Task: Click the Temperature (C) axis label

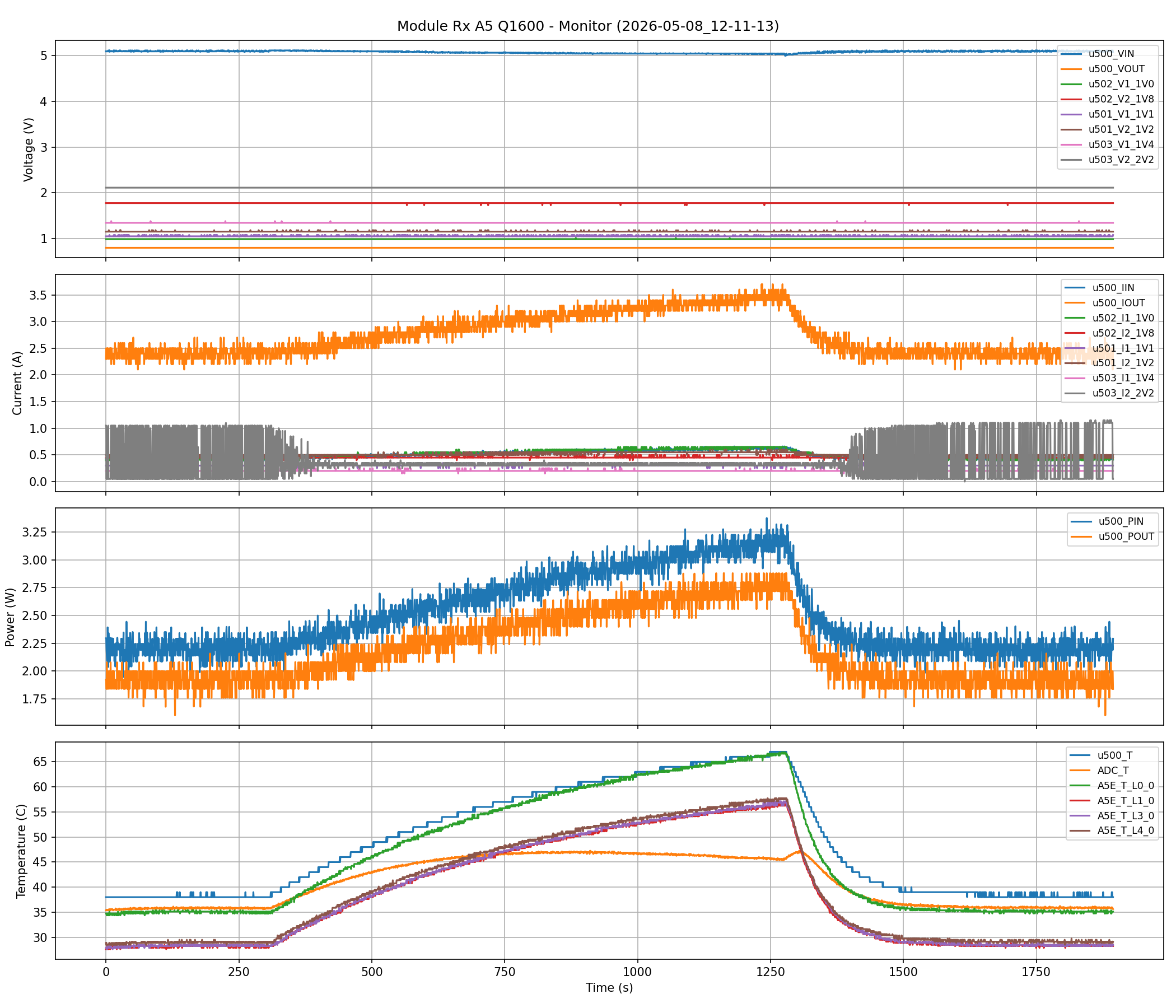Action: tap(21, 851)
